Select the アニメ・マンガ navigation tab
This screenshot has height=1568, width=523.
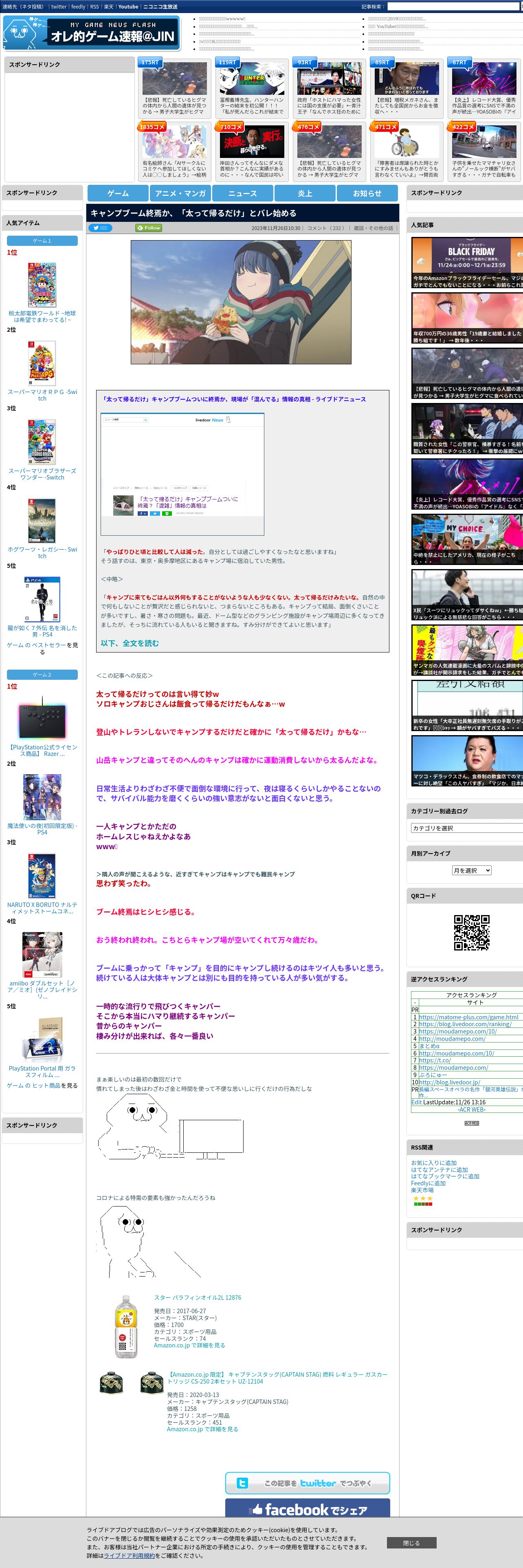[x=180, y=193]
